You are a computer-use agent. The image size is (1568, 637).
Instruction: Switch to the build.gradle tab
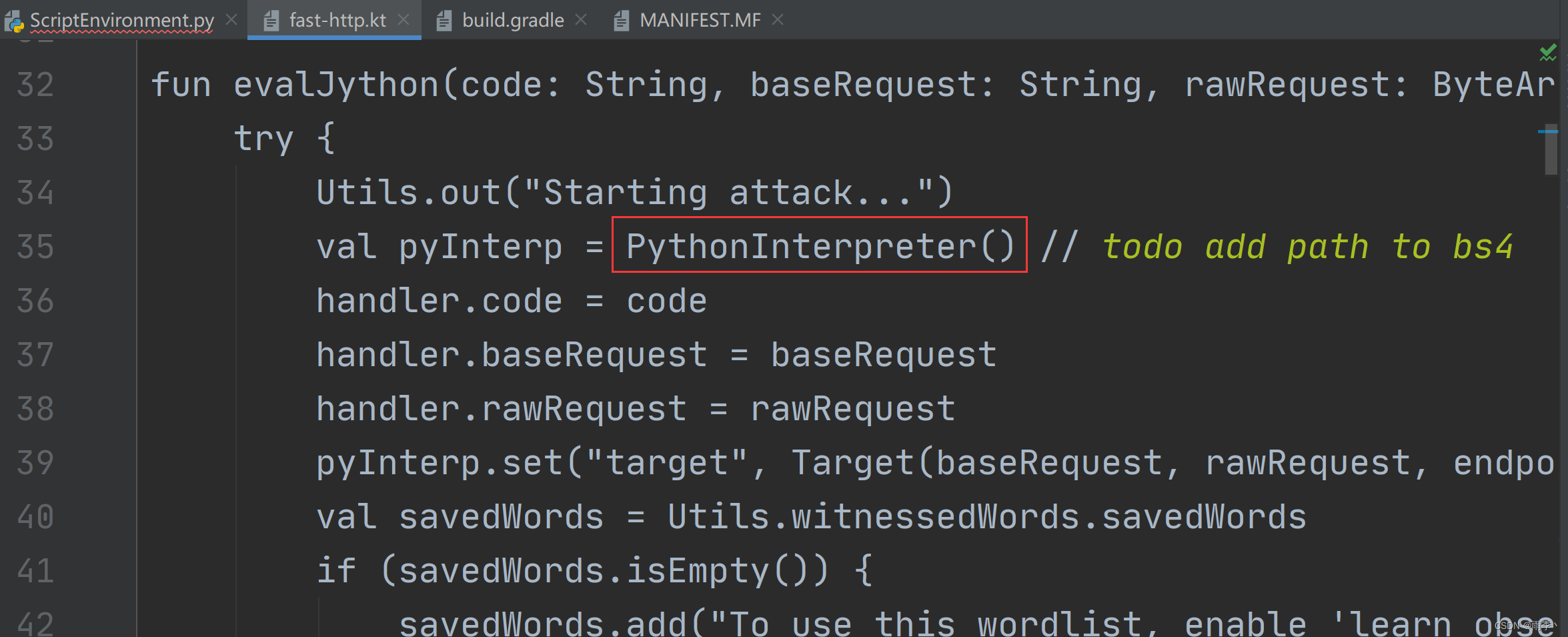tap(512, 20)
